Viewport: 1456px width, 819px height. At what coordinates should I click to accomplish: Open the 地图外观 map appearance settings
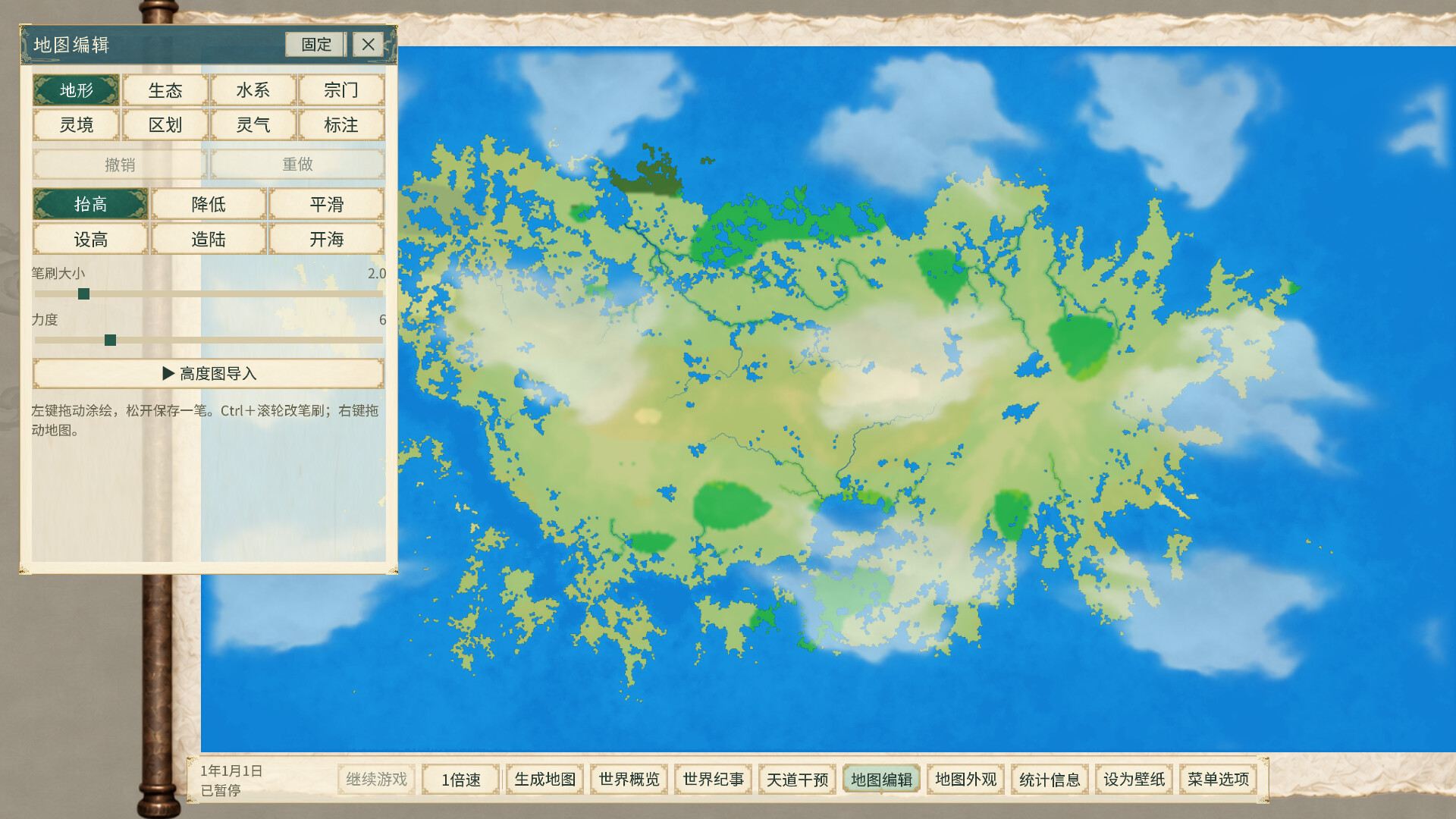pos(965,780)
